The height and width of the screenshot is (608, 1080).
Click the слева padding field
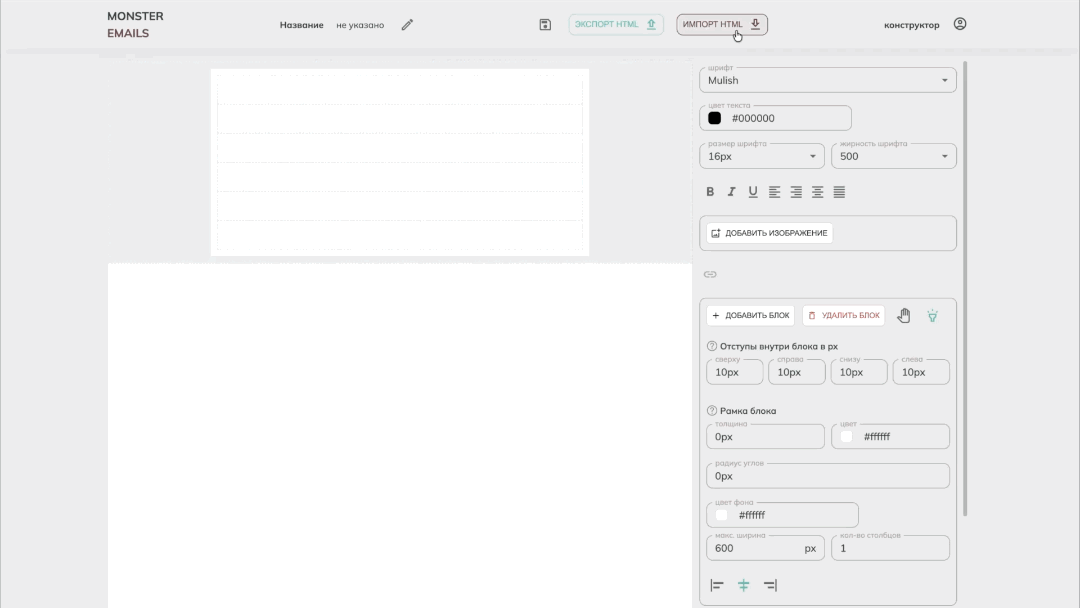point(921,372)
